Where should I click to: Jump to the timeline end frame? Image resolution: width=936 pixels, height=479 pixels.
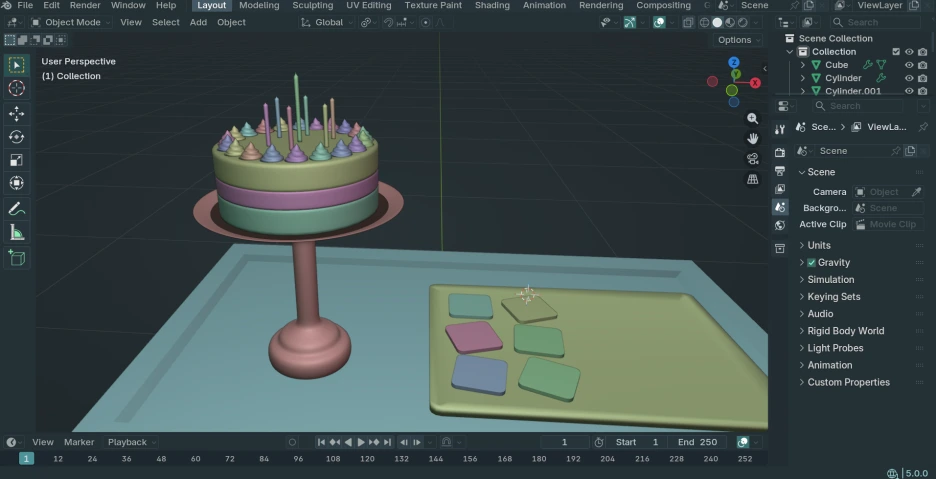pos(387,443)
